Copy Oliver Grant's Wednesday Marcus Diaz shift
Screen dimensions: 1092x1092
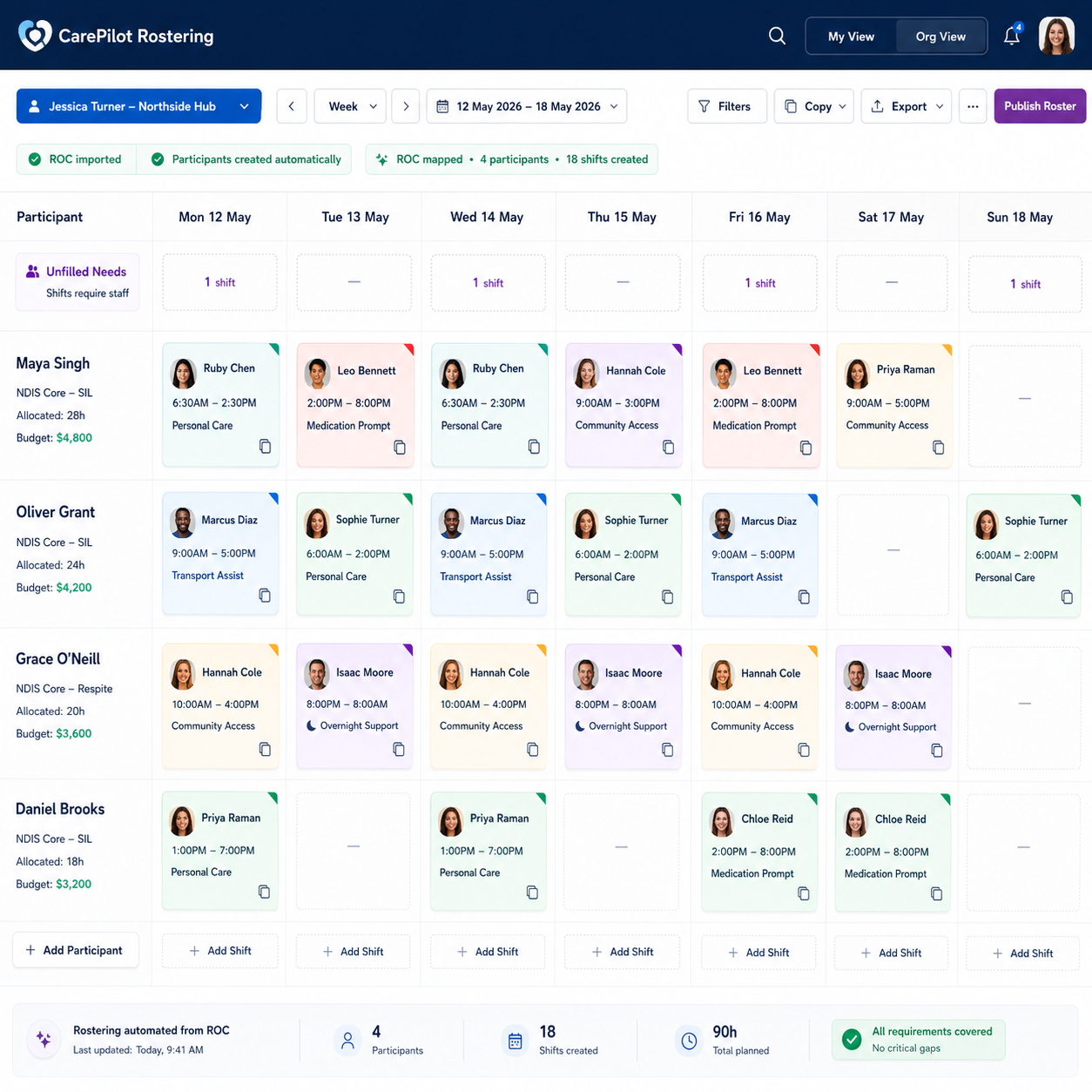coord(533,597)
